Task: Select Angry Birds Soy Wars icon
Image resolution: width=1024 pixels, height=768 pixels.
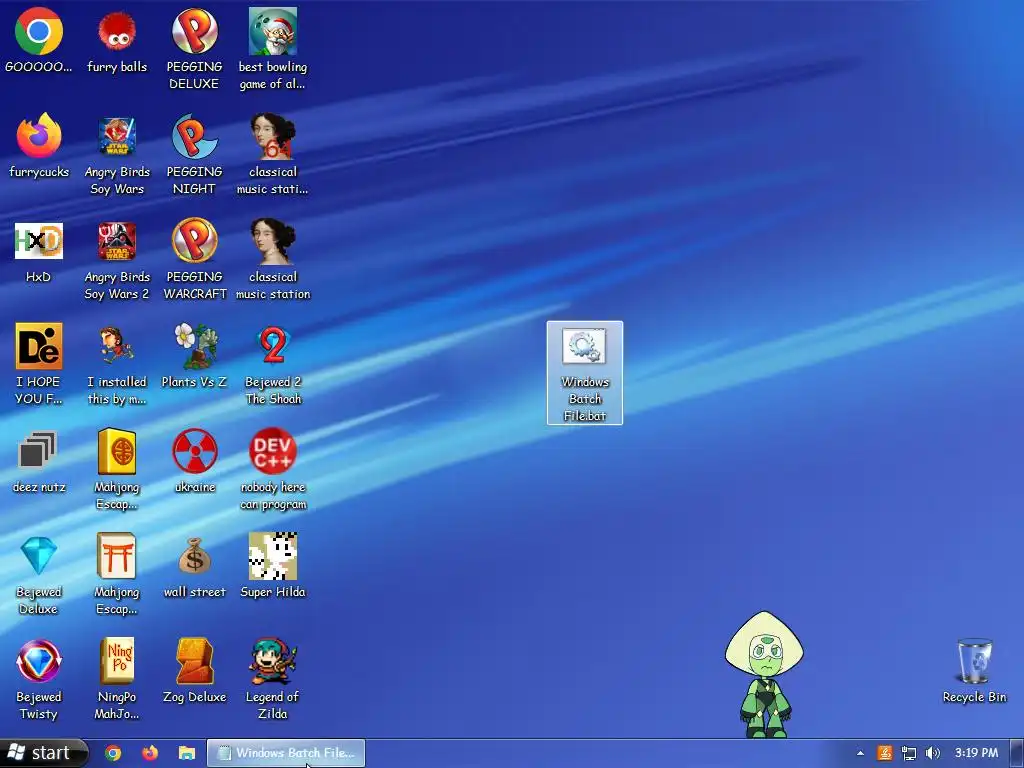Action: 117,154
